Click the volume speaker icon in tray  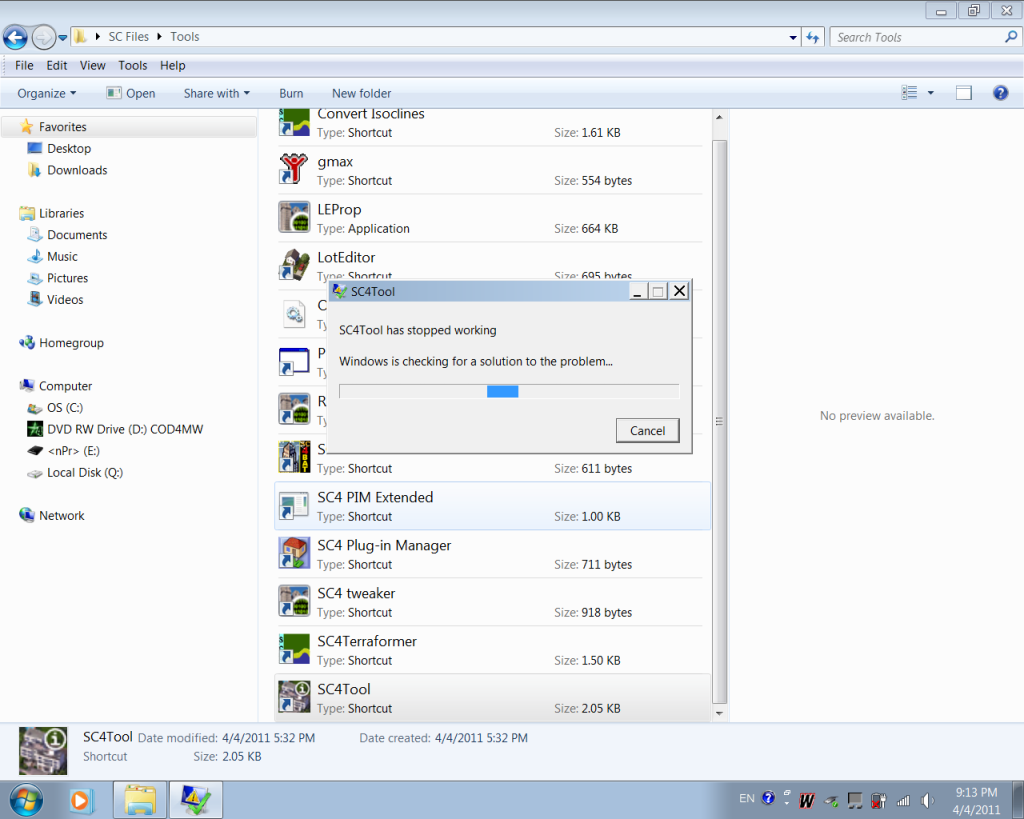[x=927, y=800]
